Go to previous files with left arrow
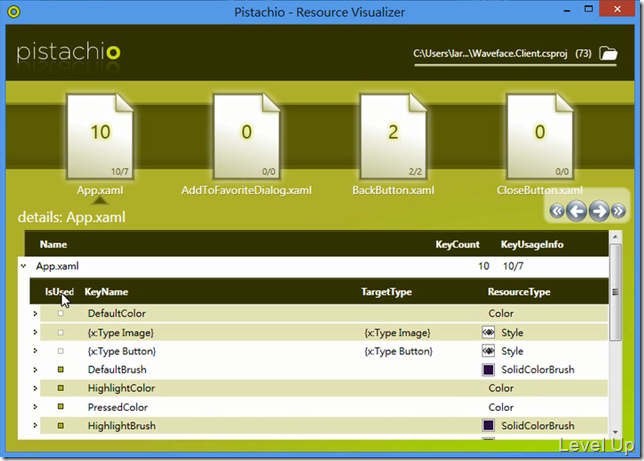 click(x=576, y=211)
